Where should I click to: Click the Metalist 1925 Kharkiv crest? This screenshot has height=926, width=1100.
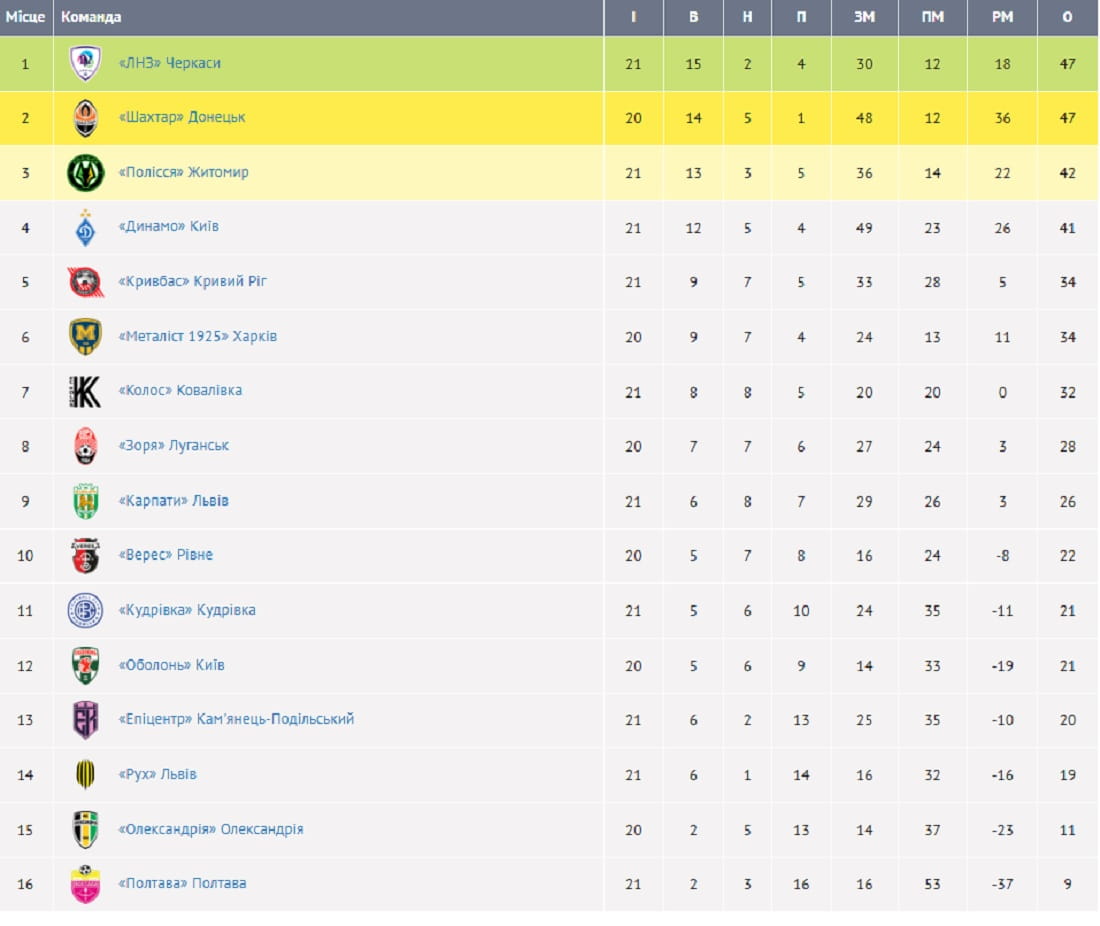(x=85, y=337)
